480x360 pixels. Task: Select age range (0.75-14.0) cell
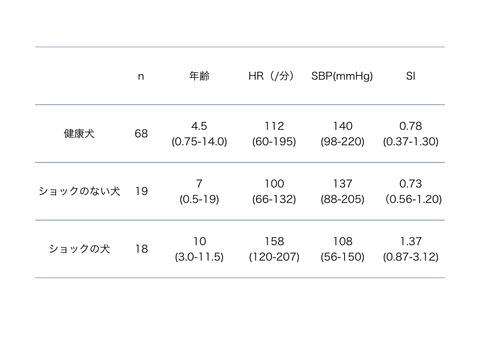(x=199, y=142)
